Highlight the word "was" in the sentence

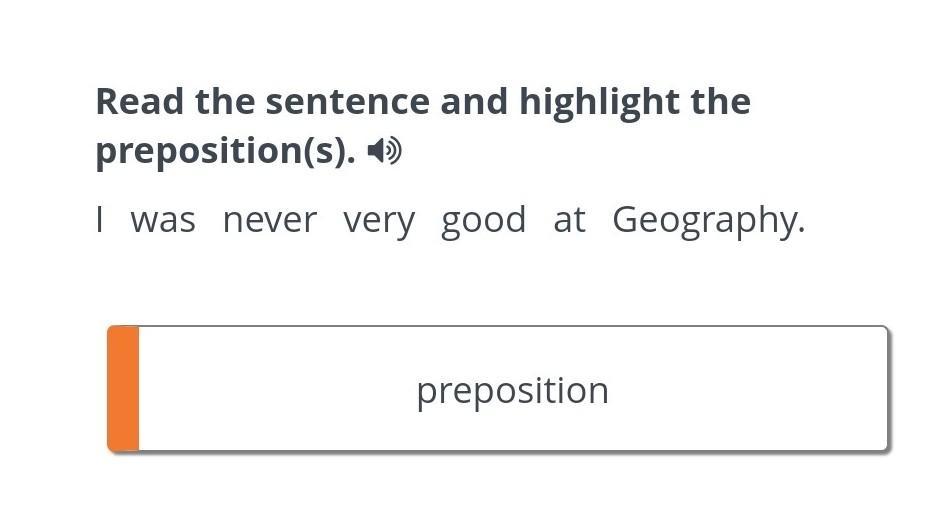coord(163,219)
